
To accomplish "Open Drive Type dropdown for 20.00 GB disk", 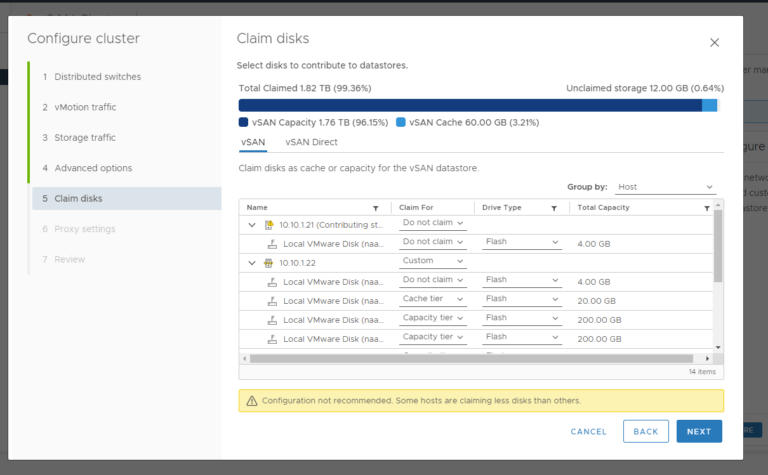I will 522,299.
